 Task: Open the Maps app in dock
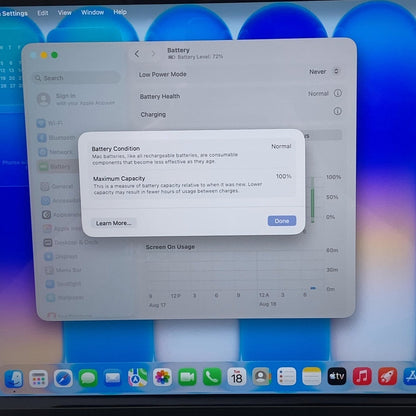pos(138,377)
